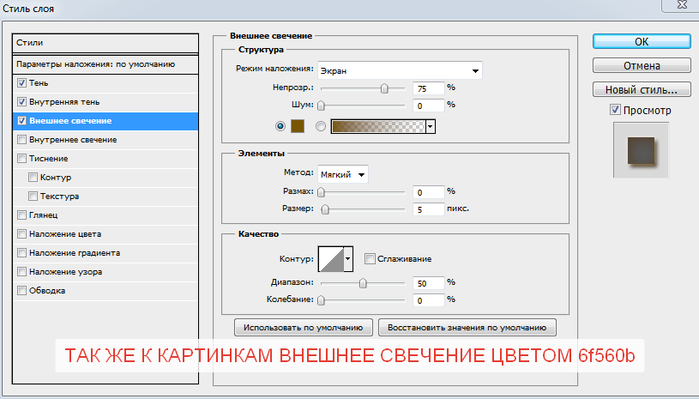Open the Контур contour picker arrow
699x399 pixels.
coord(348,259)
